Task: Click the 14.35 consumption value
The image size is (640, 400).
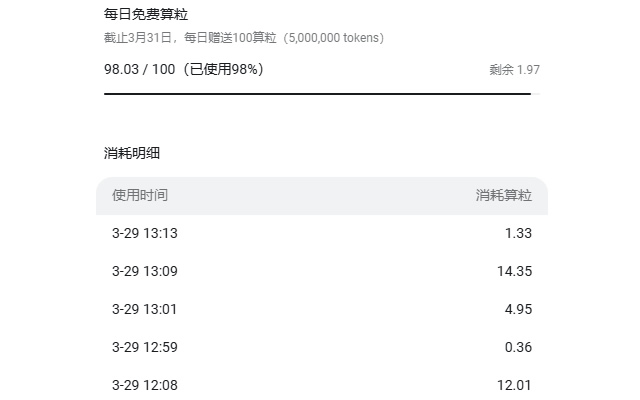Action: (x=514, y=271)
